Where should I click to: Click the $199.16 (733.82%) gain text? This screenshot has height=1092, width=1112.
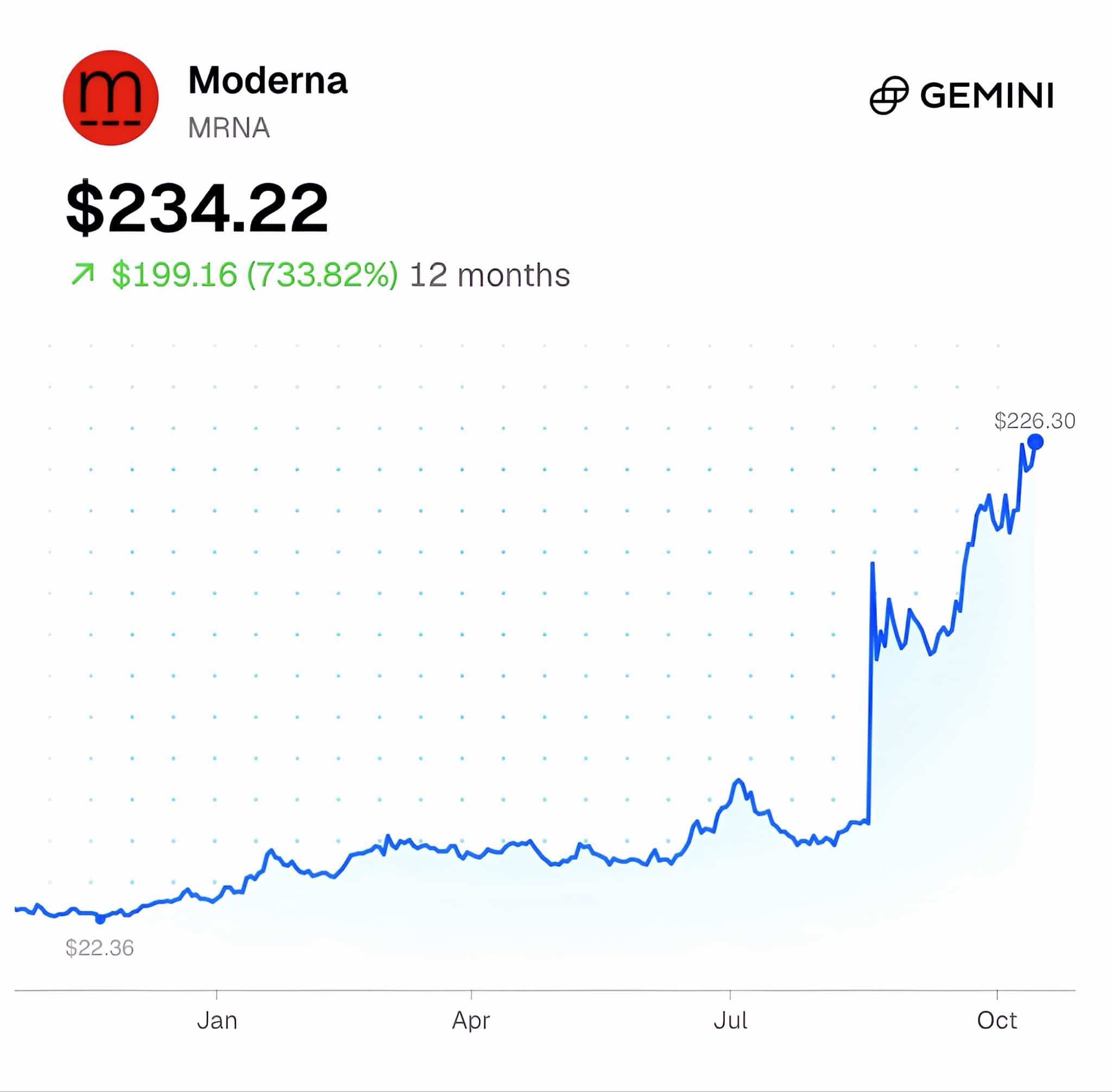tap(254, 275)
